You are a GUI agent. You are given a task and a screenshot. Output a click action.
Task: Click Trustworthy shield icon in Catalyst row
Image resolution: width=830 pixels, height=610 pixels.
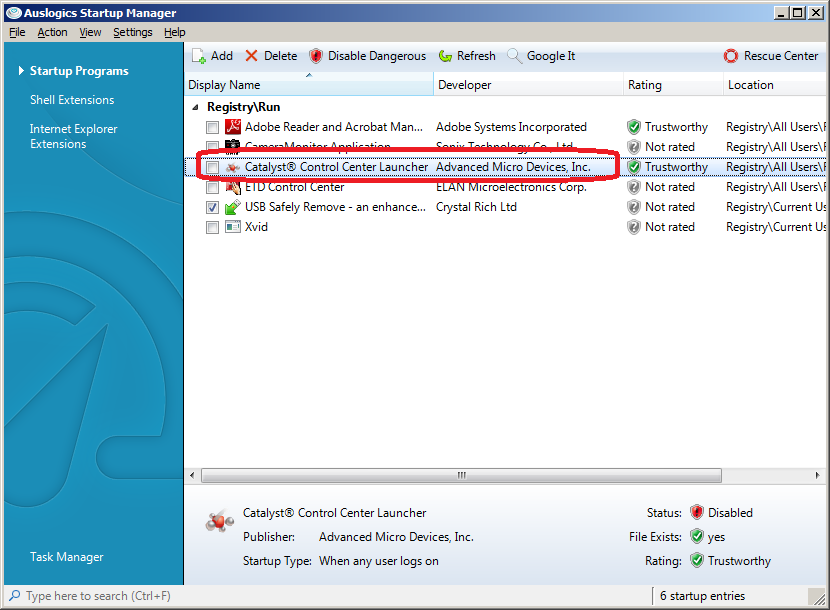(634, 167)
